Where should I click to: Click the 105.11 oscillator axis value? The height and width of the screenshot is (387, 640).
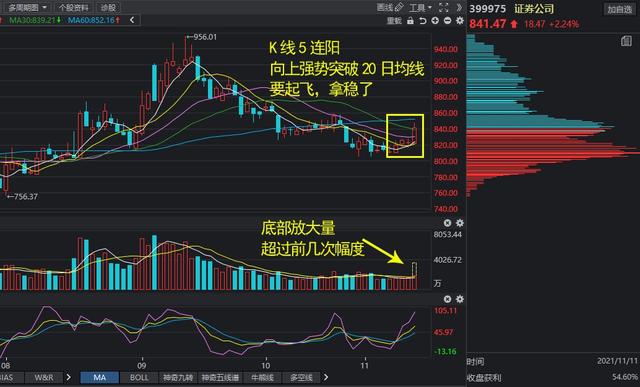[445, 311]
